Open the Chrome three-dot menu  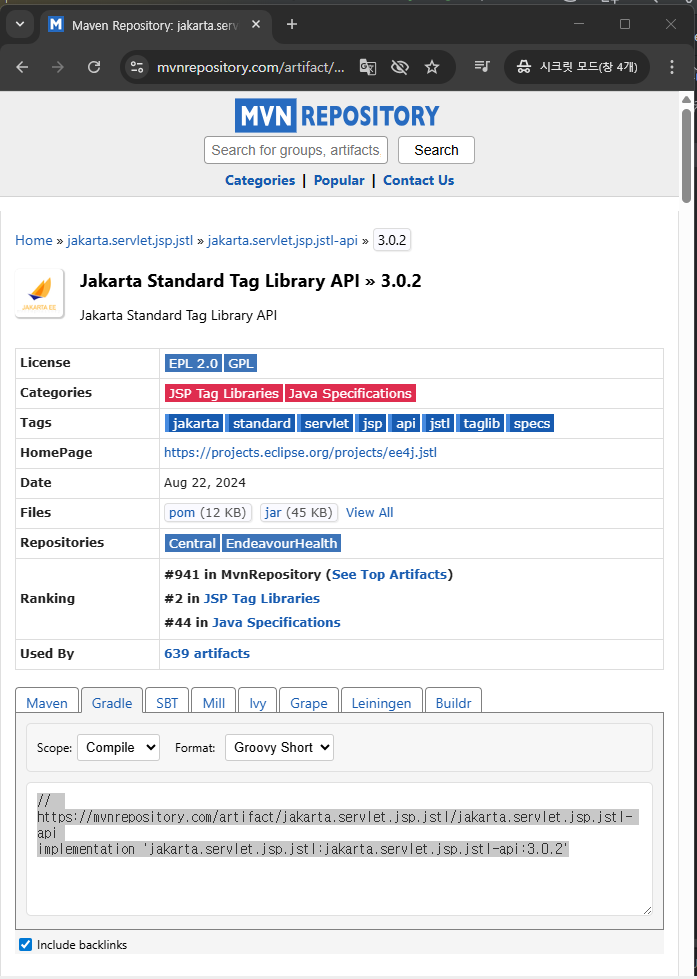coord(672,67)
